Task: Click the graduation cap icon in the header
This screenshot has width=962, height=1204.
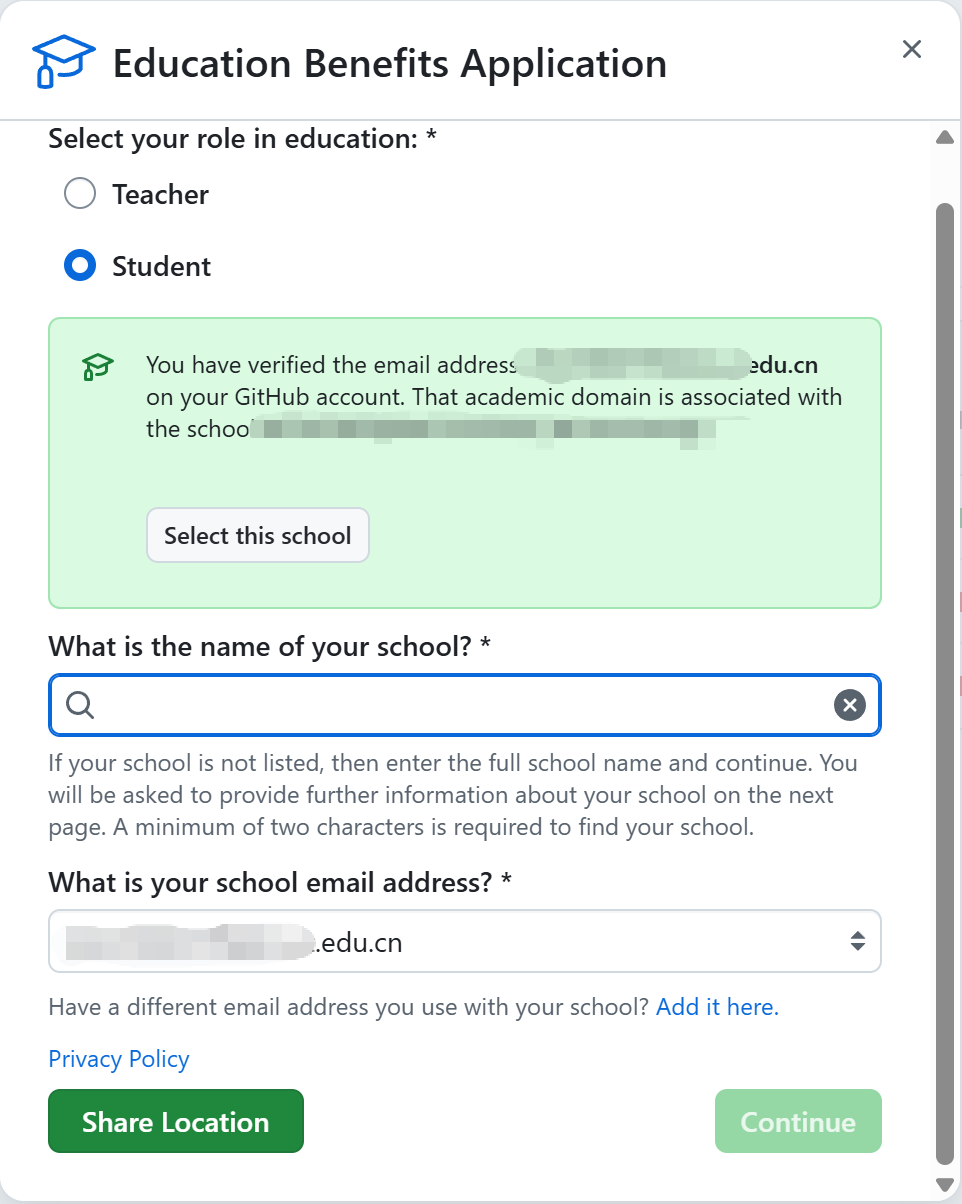Action: point(63,60)
